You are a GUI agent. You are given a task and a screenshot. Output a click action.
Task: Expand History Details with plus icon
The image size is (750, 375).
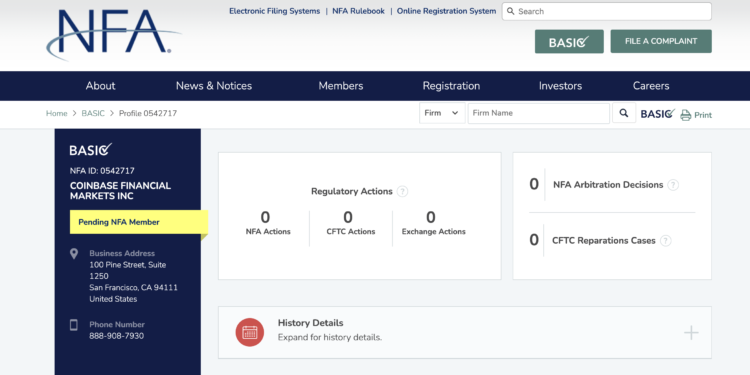[691, 332]
